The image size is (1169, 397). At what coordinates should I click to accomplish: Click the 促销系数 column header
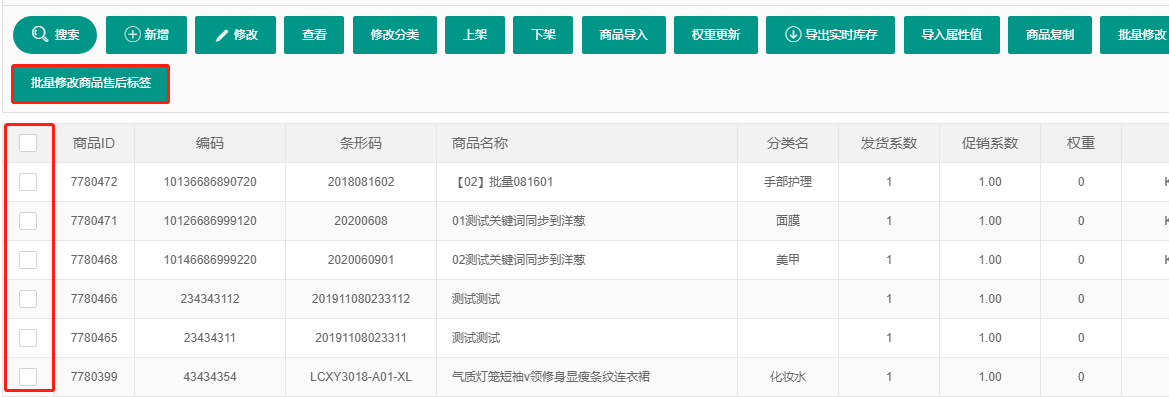pos(990,143)
